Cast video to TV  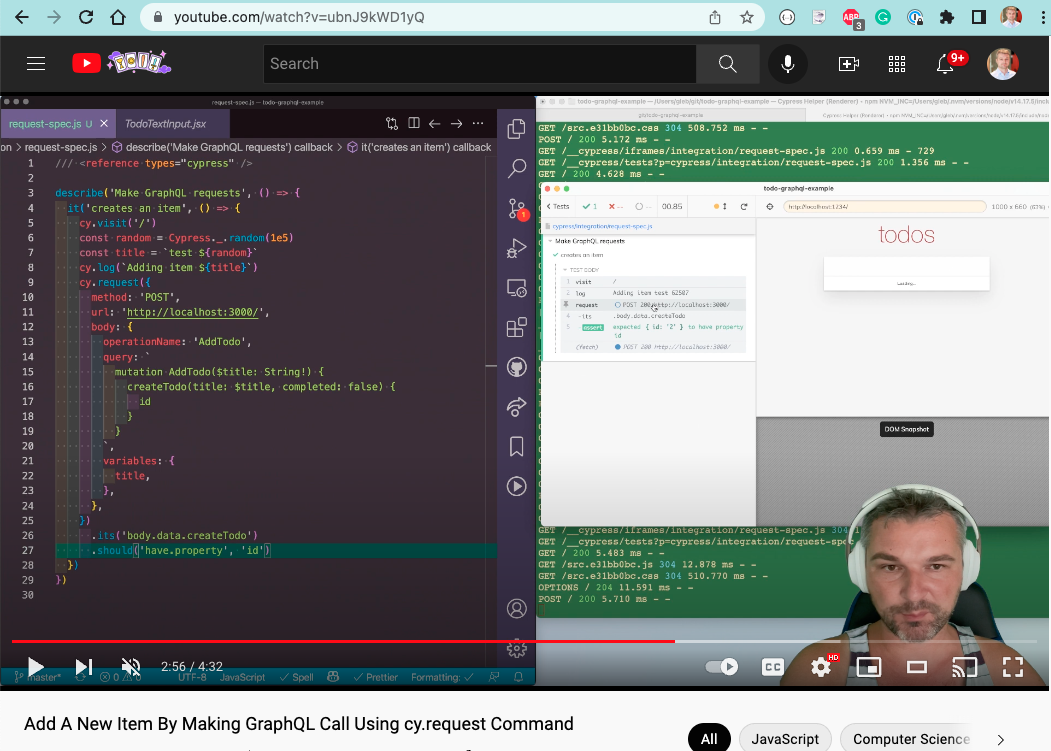965,667
